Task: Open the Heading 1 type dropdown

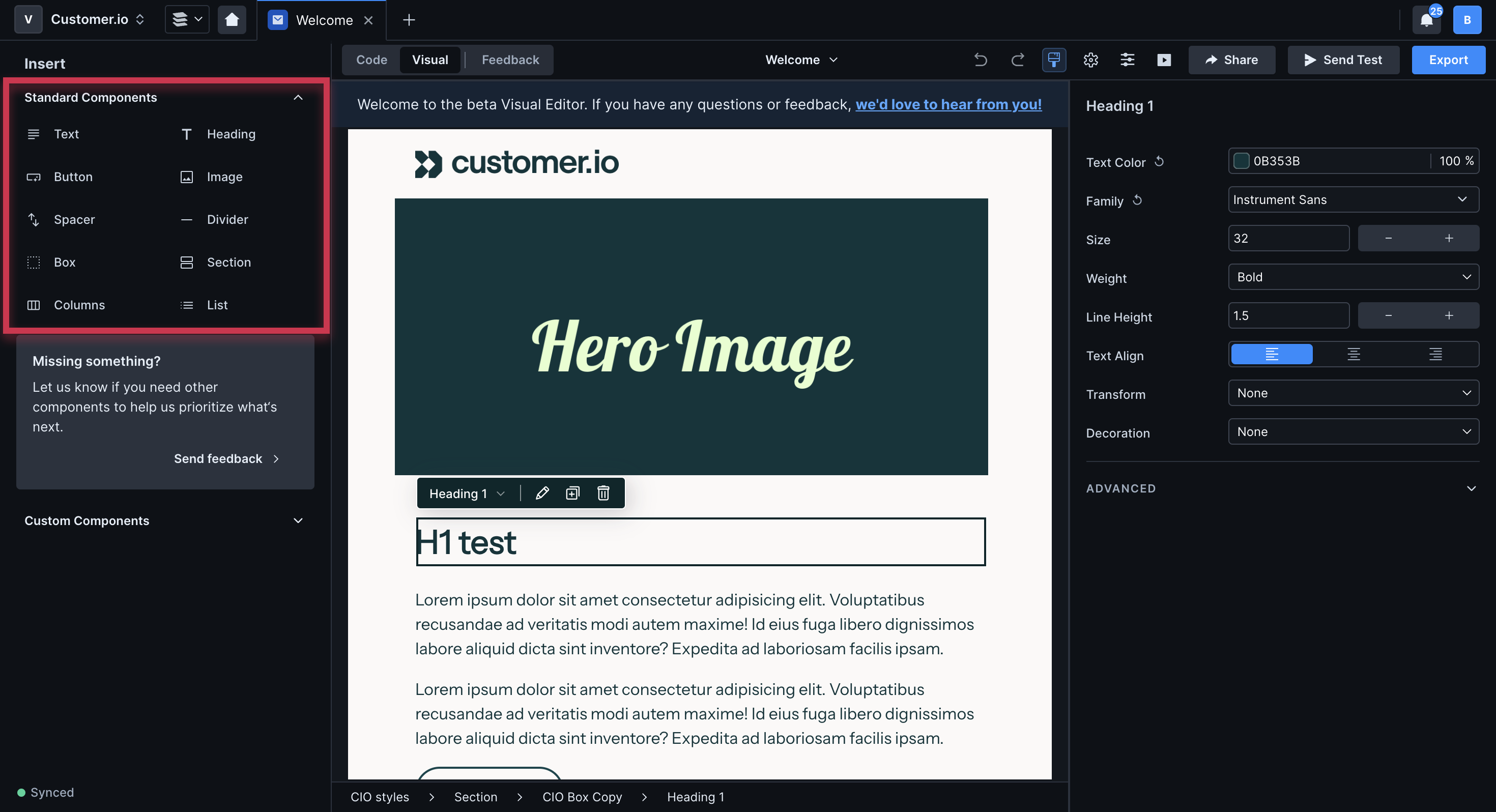Action: click(x=467, y=494)
